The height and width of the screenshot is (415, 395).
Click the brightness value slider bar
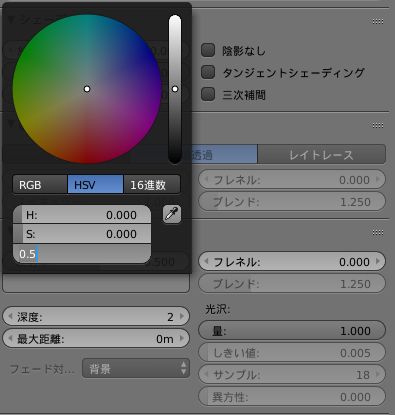(x=175, y=89)
